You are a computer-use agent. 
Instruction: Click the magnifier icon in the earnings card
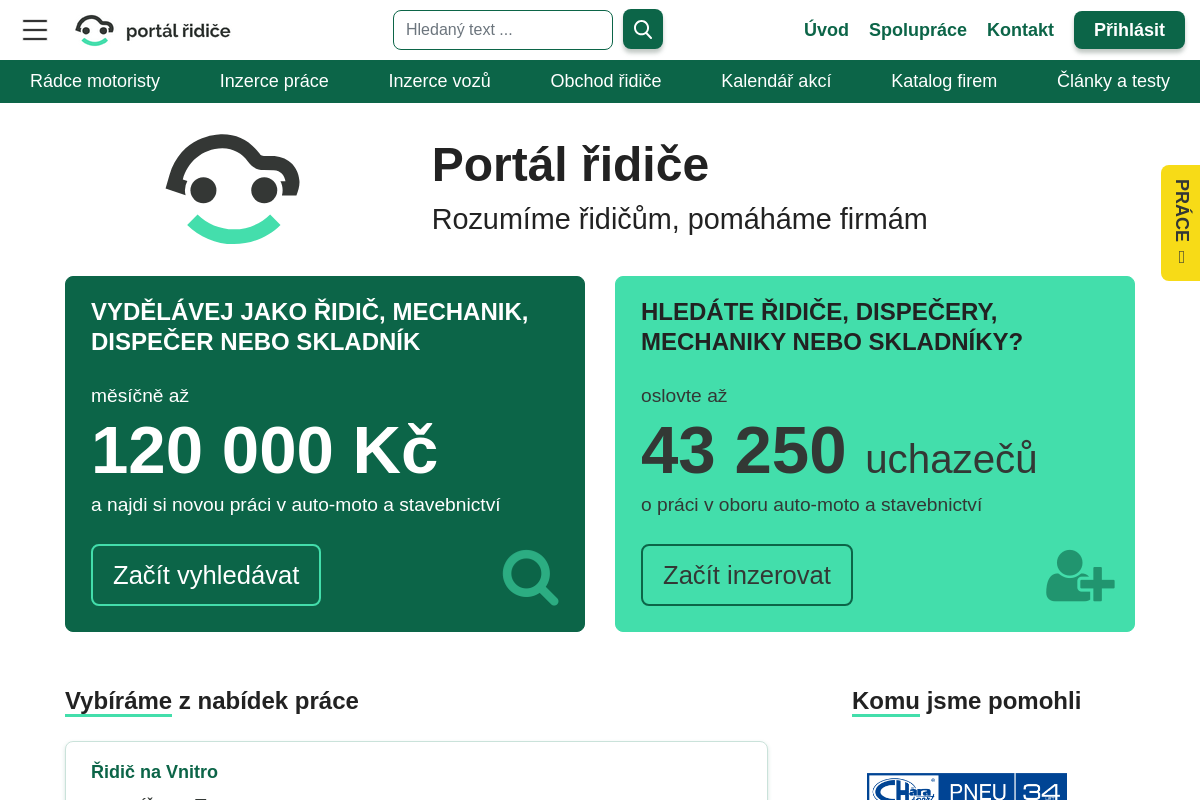coord(530,577)
